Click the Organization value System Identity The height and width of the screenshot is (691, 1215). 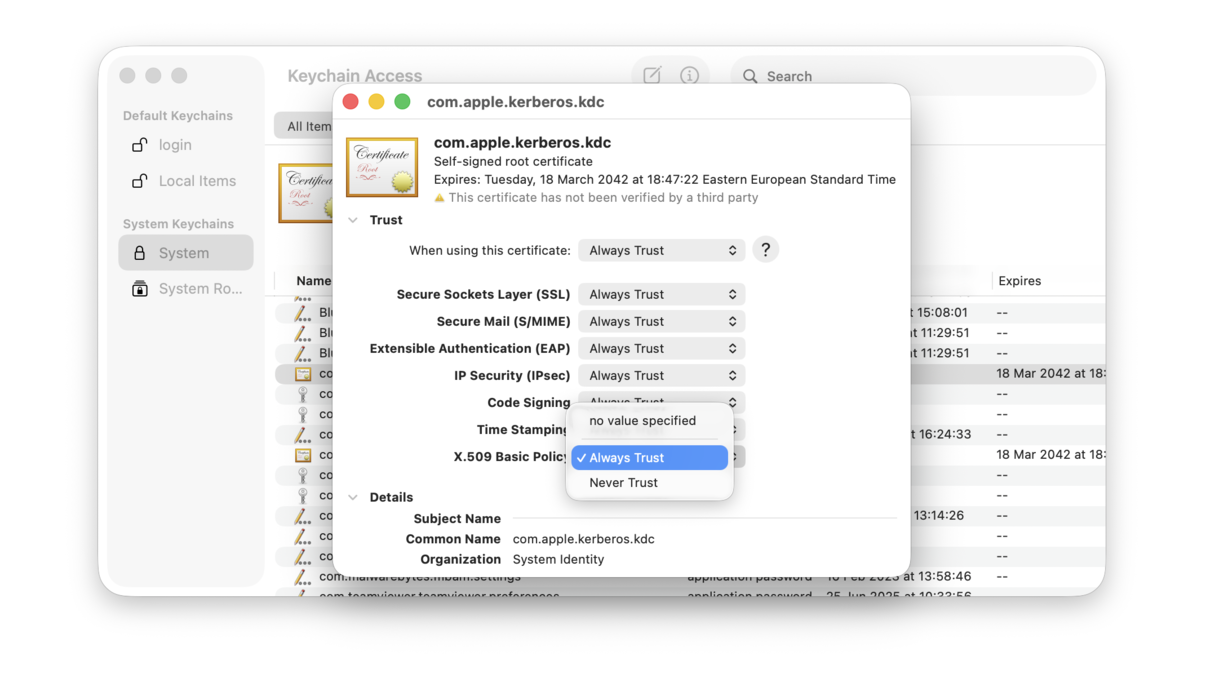558,560
